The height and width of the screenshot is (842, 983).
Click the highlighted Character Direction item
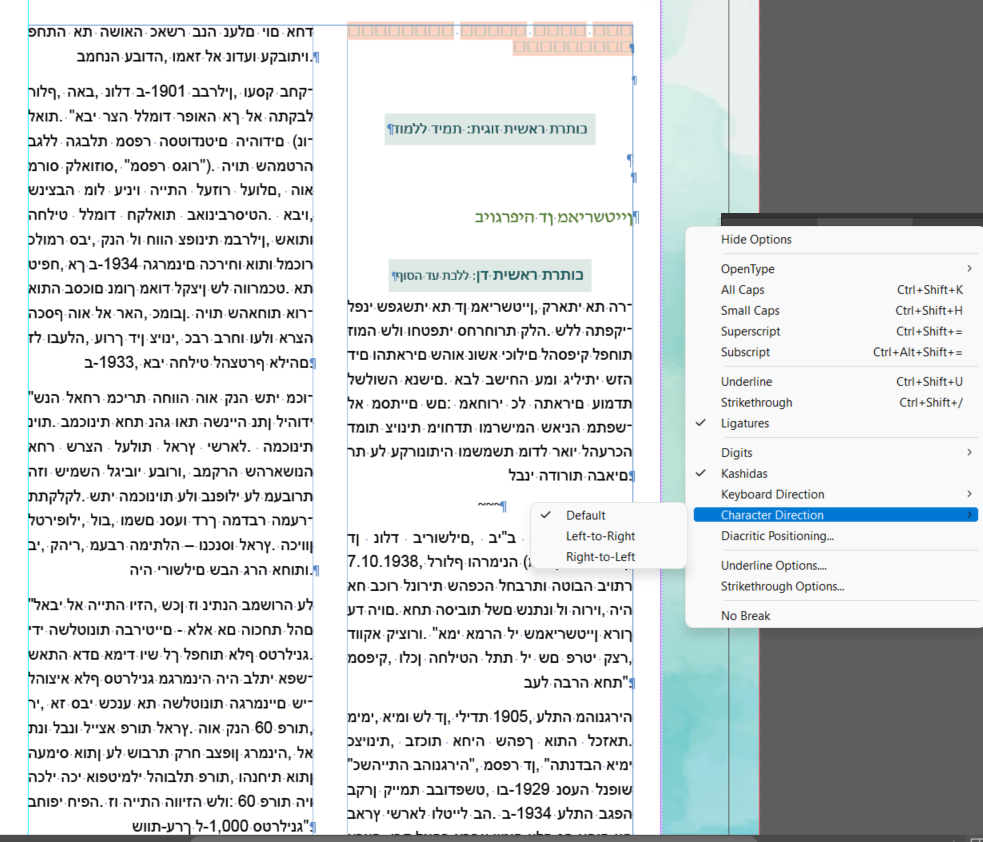[x=835, y=515]
